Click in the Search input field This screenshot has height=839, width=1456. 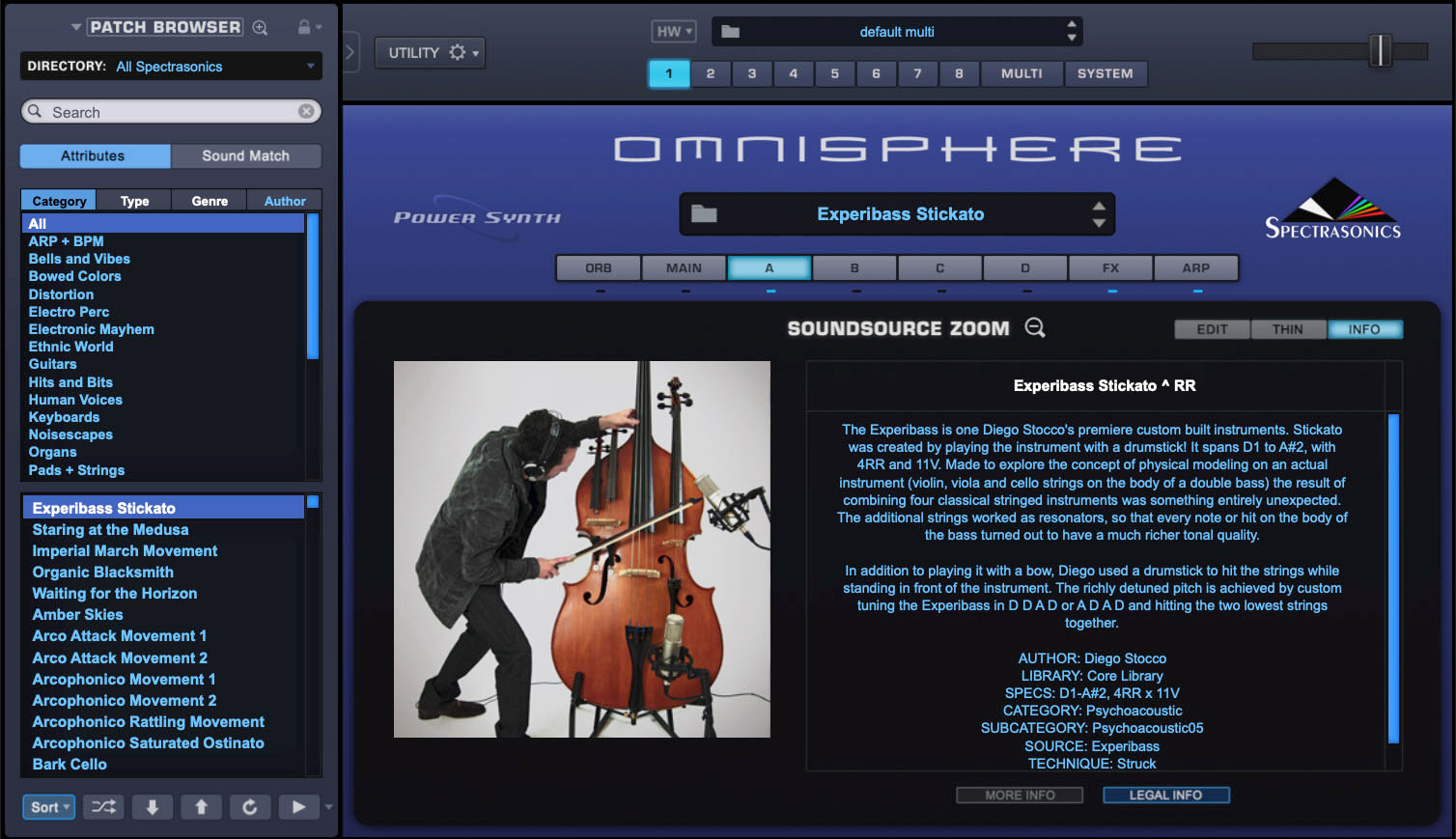171,112
